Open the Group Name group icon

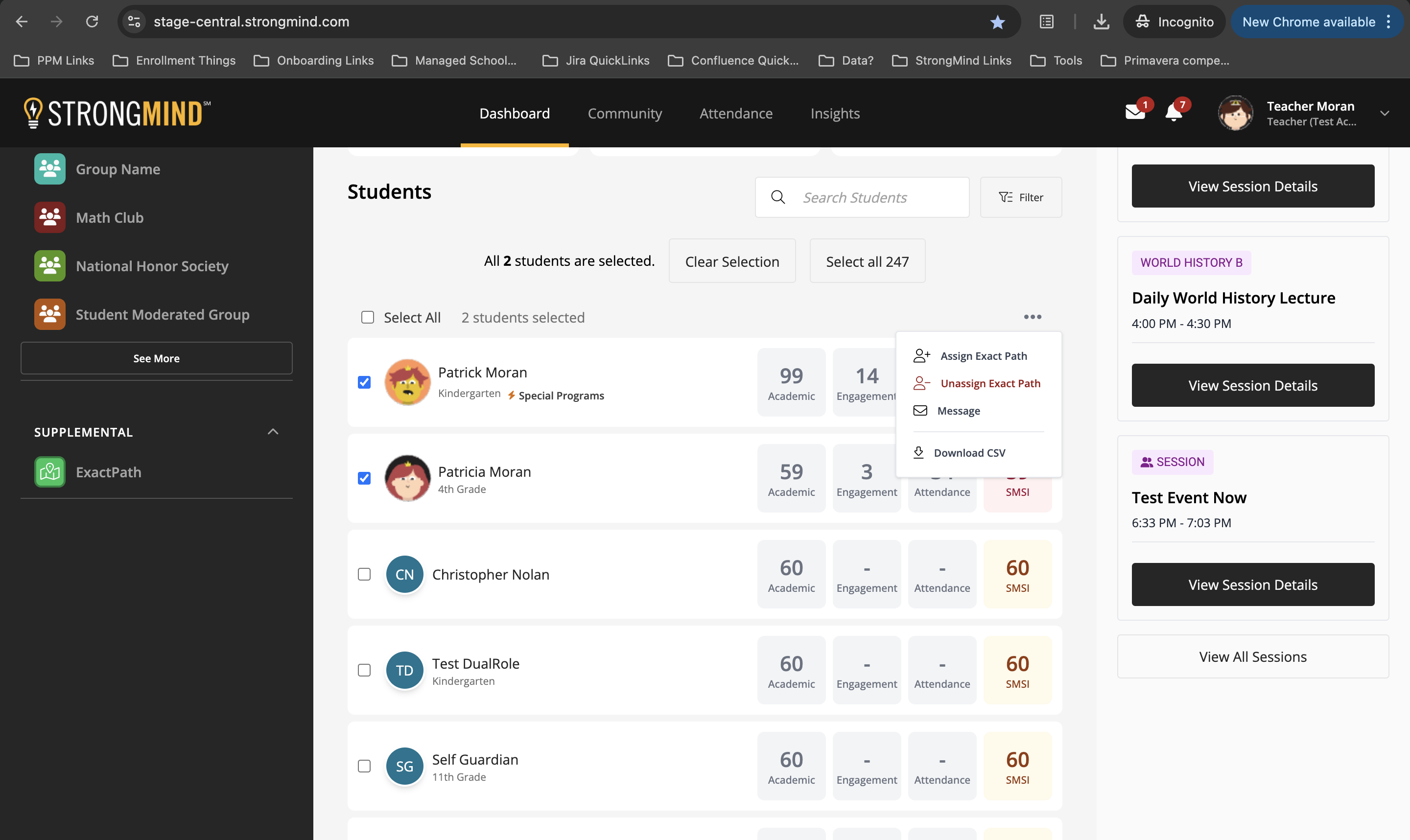pyautogui.click(x=50, y=169)
